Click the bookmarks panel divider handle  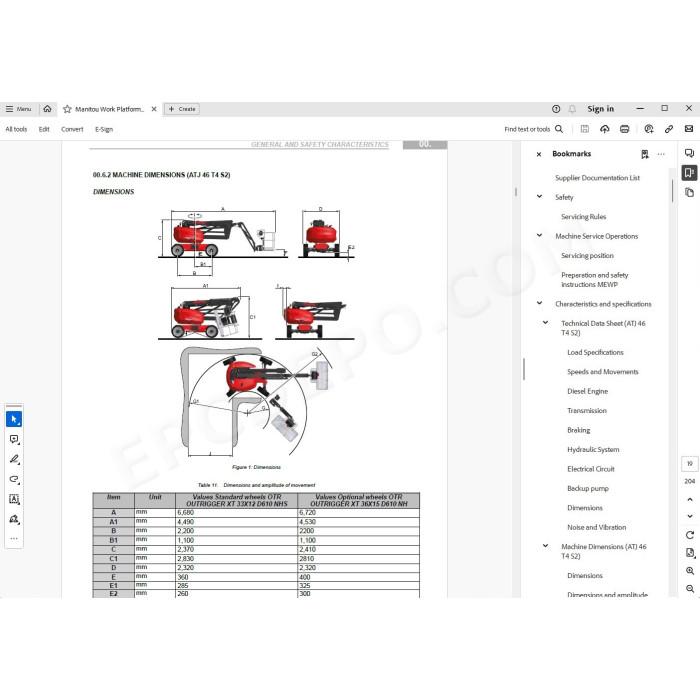click(524, 369)
